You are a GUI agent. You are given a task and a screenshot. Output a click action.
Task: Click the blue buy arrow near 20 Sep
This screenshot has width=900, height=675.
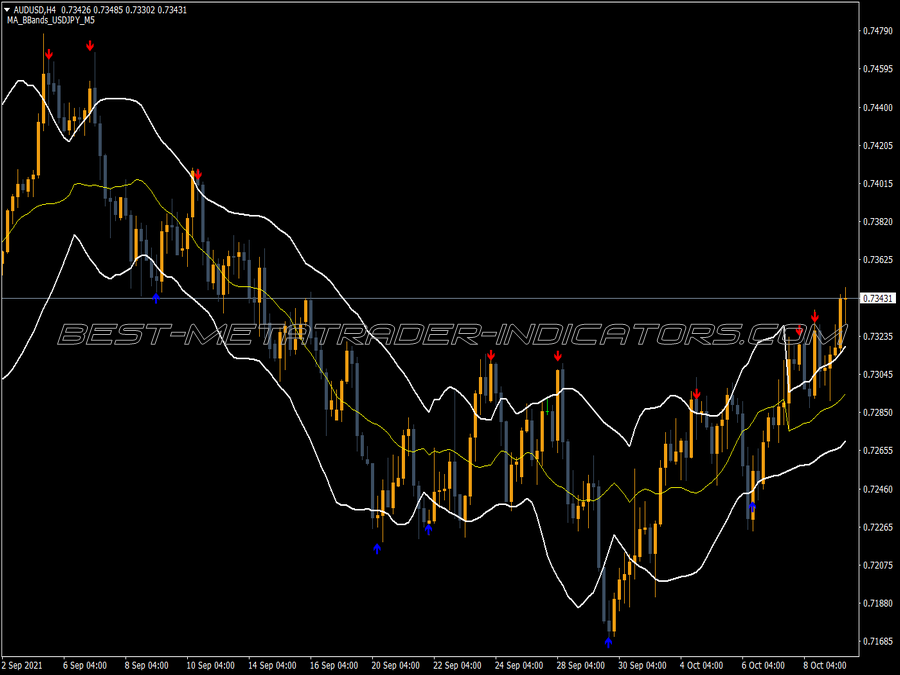coord(377,549)
